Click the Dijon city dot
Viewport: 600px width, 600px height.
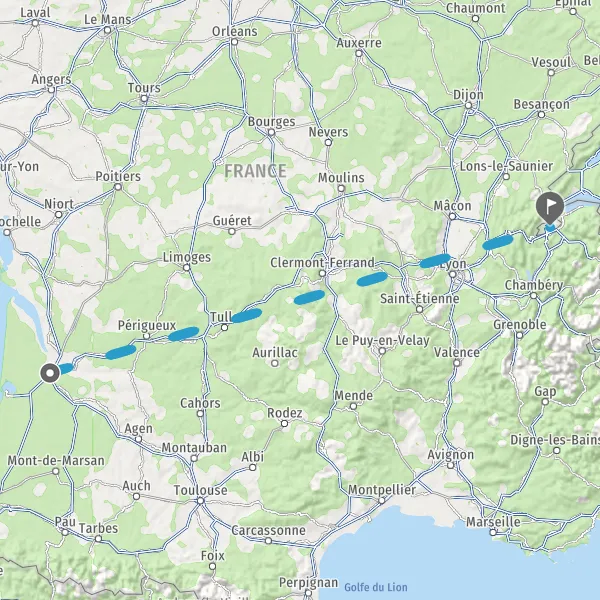[468, 106]
